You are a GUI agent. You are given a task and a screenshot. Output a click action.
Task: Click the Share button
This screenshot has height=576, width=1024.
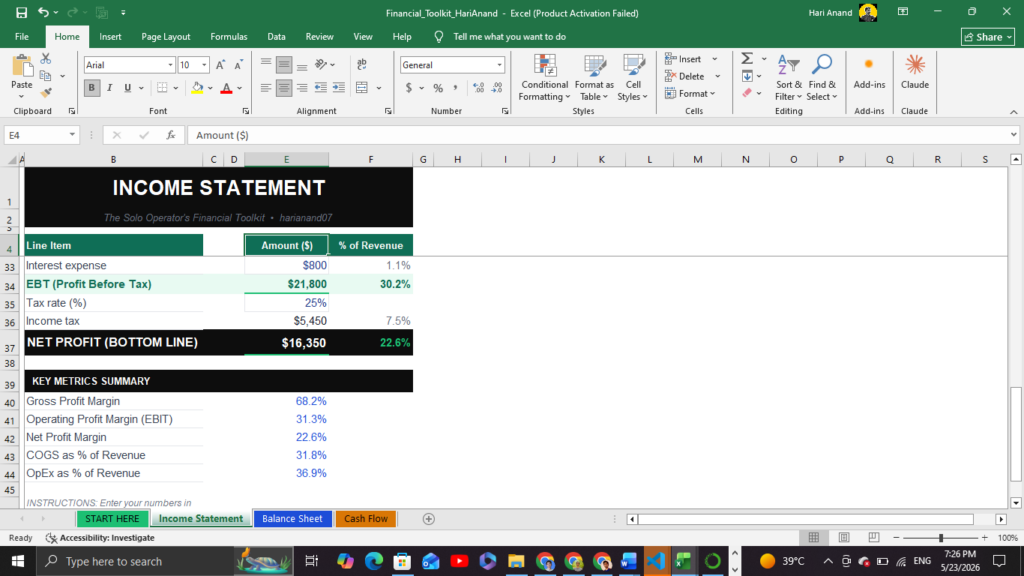pos(987,37)
